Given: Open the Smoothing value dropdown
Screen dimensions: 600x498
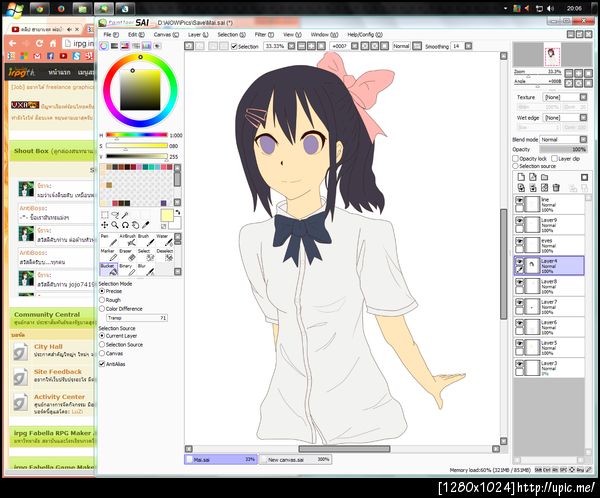Looking at the screenshot, I should tap(468, 46).
